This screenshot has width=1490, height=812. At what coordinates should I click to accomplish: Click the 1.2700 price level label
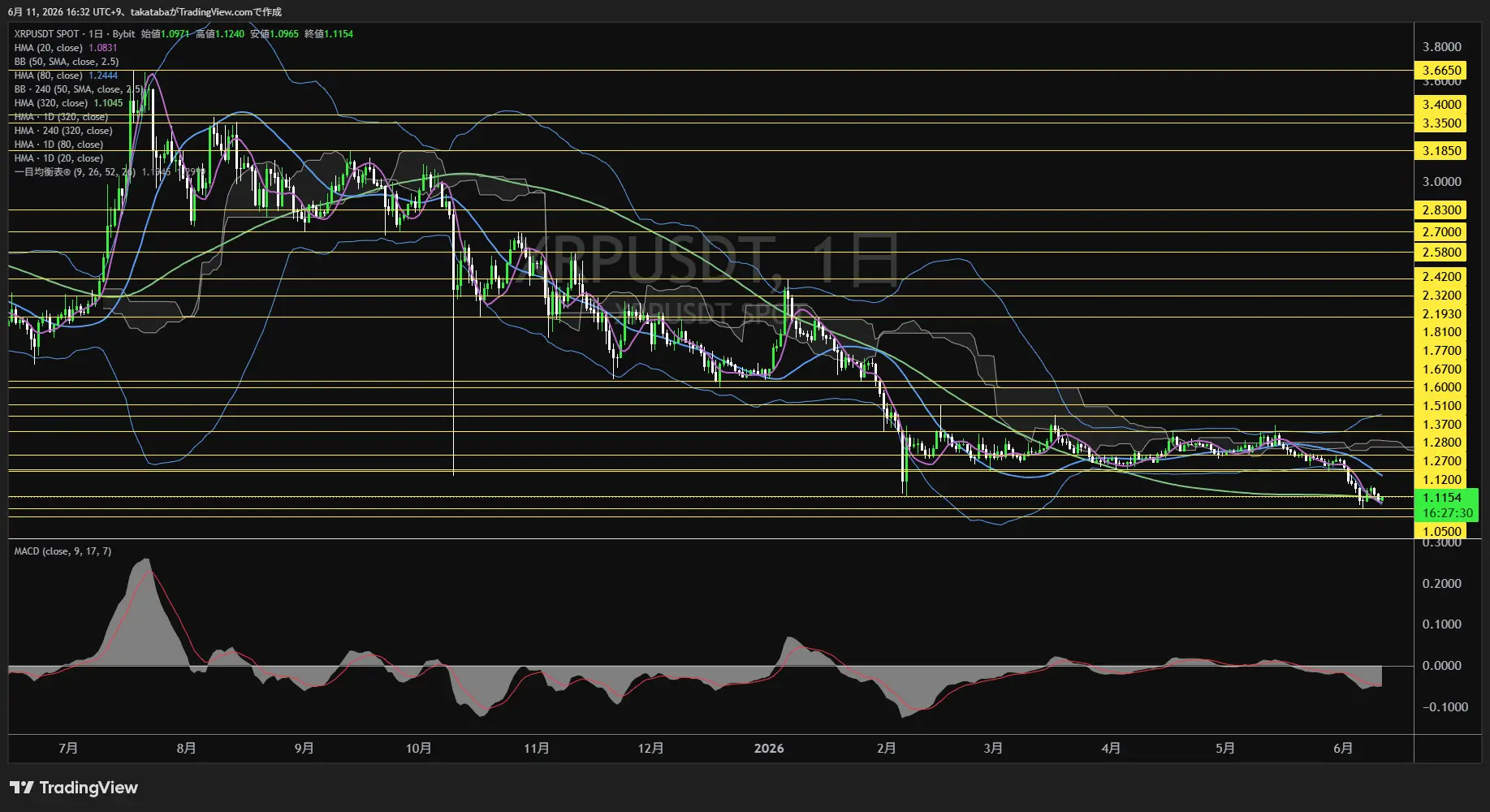(x=1441, y=461)
